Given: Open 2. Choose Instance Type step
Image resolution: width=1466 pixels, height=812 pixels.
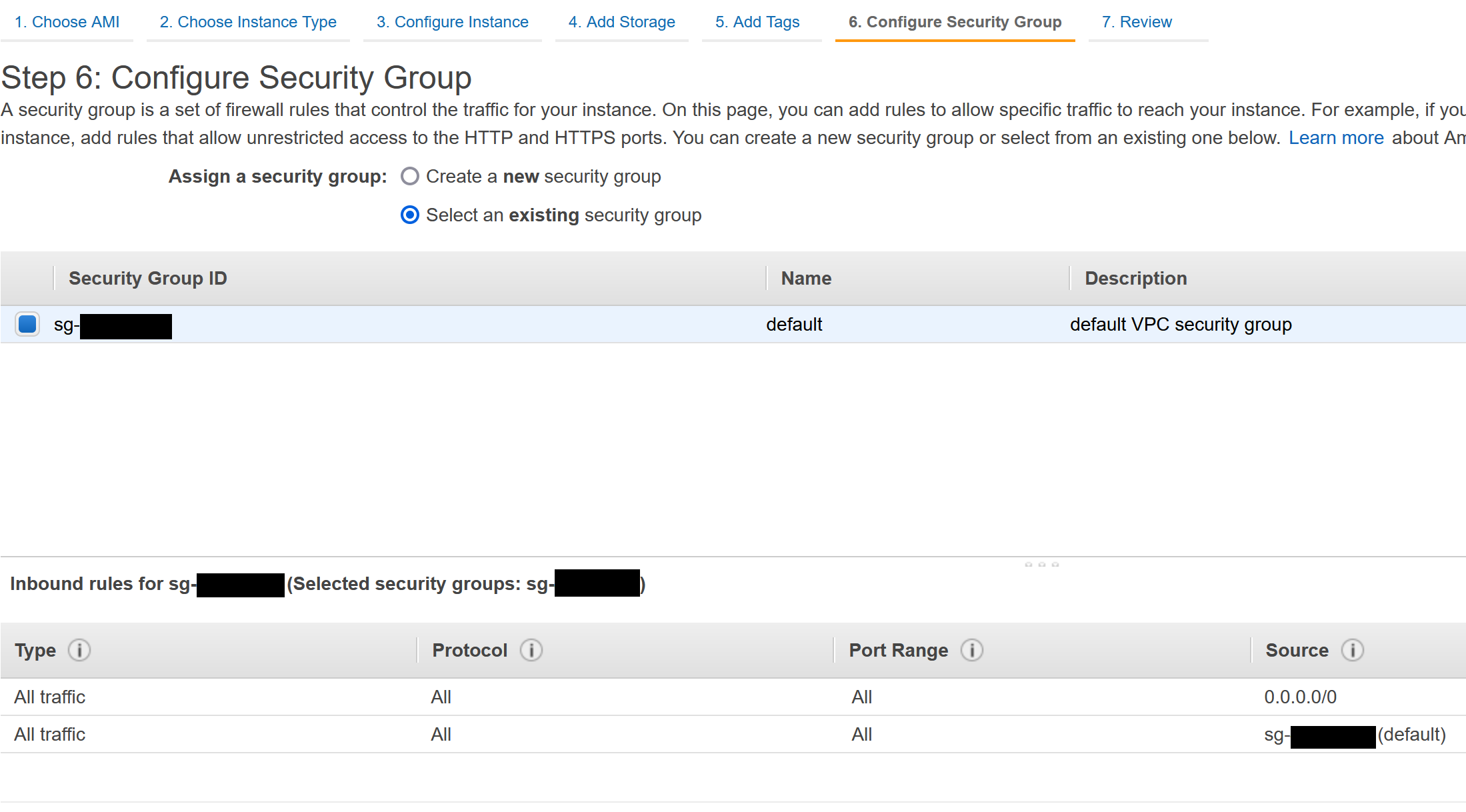Looking at the screenshot, I should tap(248, 22).
